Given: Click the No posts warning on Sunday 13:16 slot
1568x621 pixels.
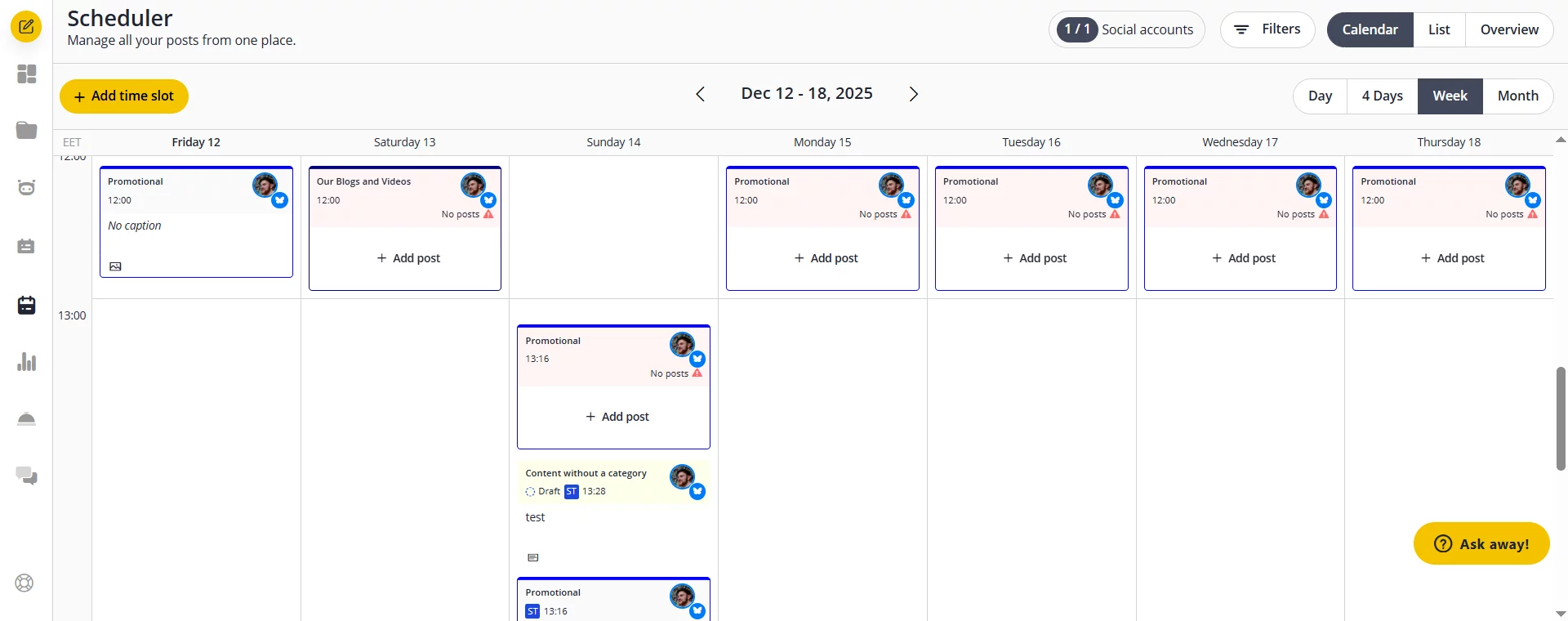Looking at the screenshot, I should (x=676, y=373).
